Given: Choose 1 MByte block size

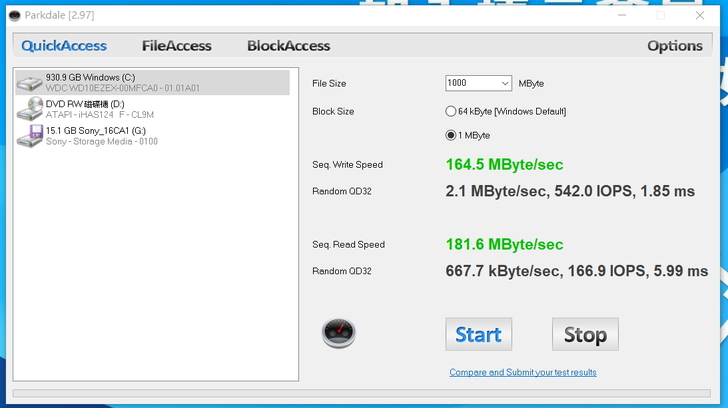Looking at the screenshot, I should (468, 135).
